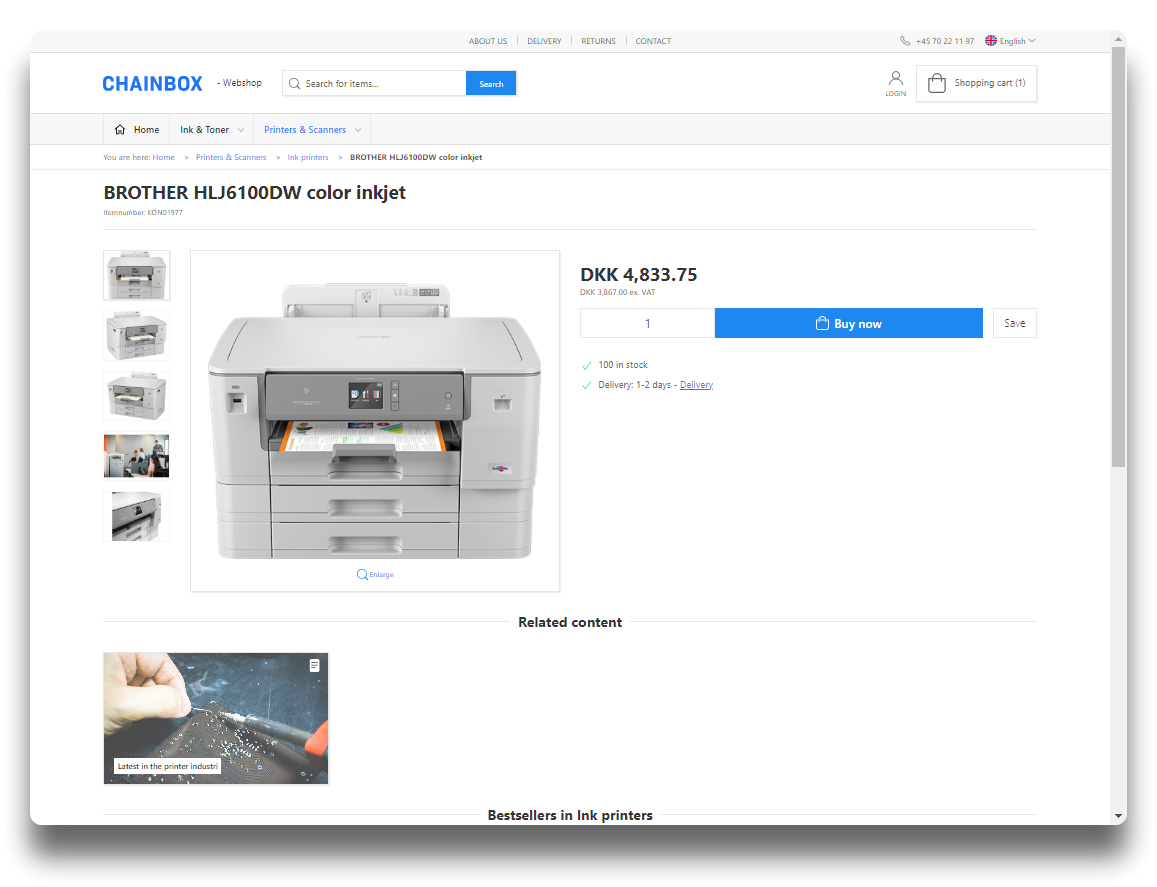Click the Save button

tap(1015, 323)
